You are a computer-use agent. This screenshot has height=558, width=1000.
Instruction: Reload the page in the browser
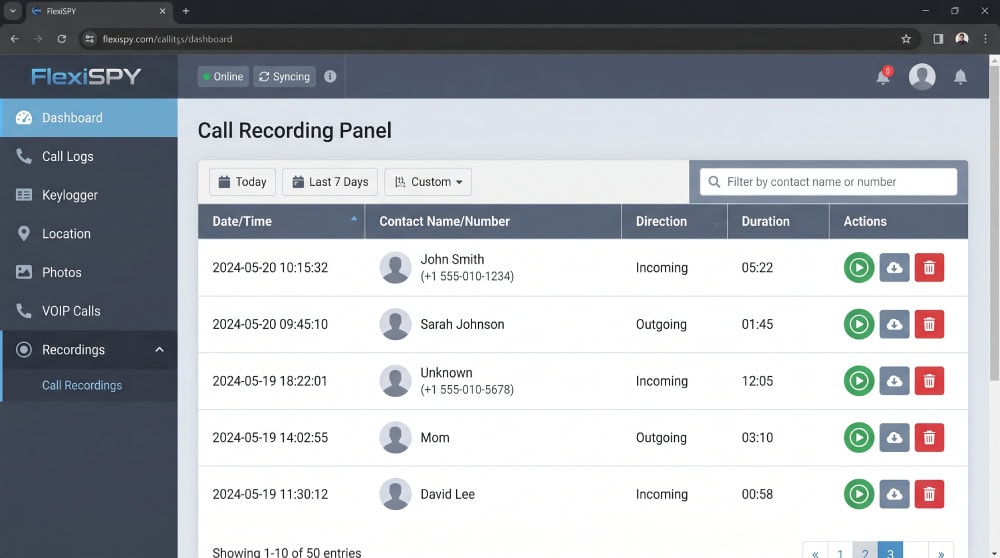click(61, 39)
